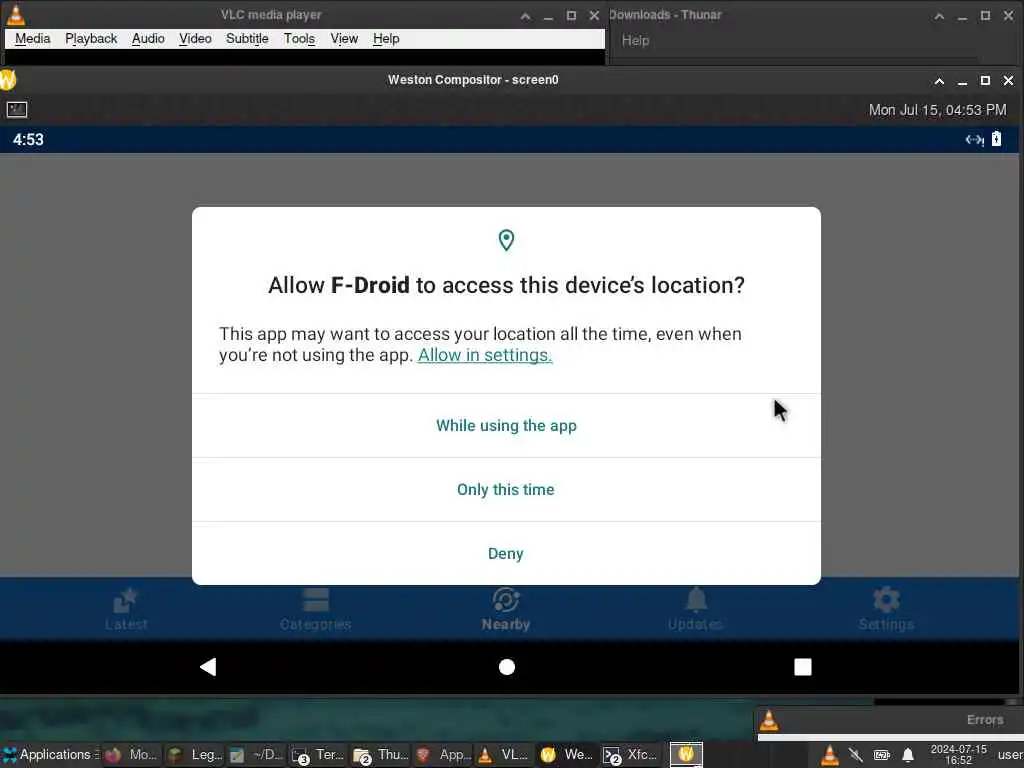1024x768 pixels.
Task: Switch to 'Thu...' Thunar taskbar group
Action: click(x=381, y=755)
